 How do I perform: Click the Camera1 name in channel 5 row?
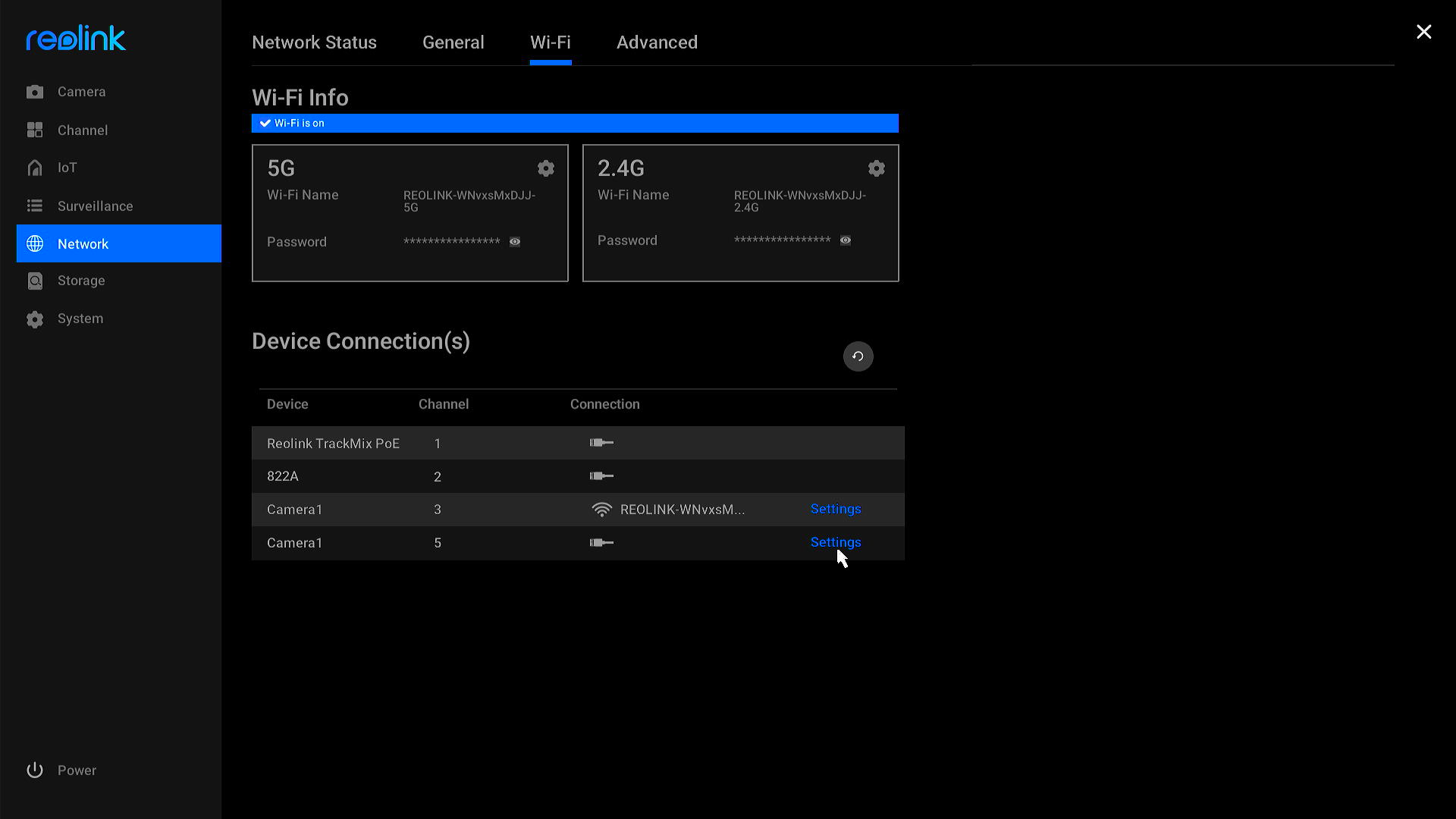[x=295, y=543]
